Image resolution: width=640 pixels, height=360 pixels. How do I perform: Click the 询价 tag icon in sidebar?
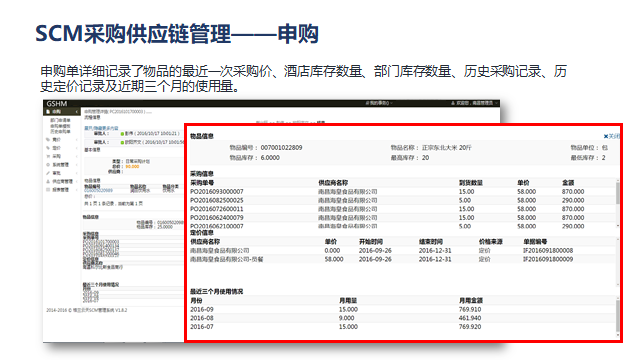(48, 140)
